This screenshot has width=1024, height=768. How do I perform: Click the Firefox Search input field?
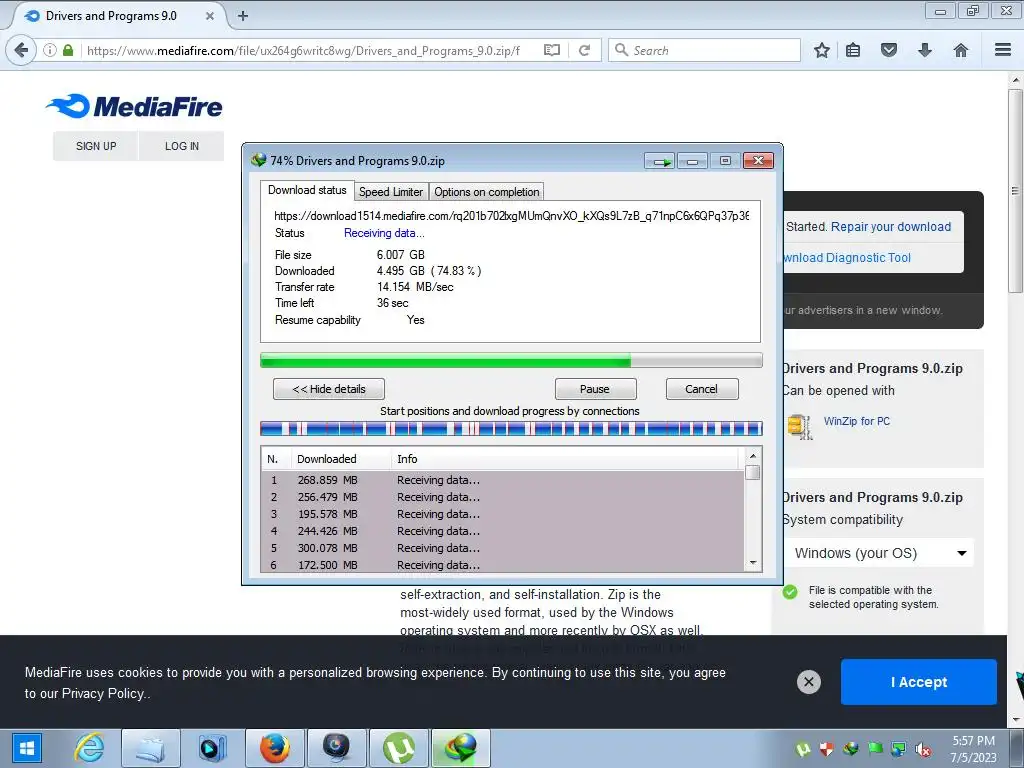[705, 50]
